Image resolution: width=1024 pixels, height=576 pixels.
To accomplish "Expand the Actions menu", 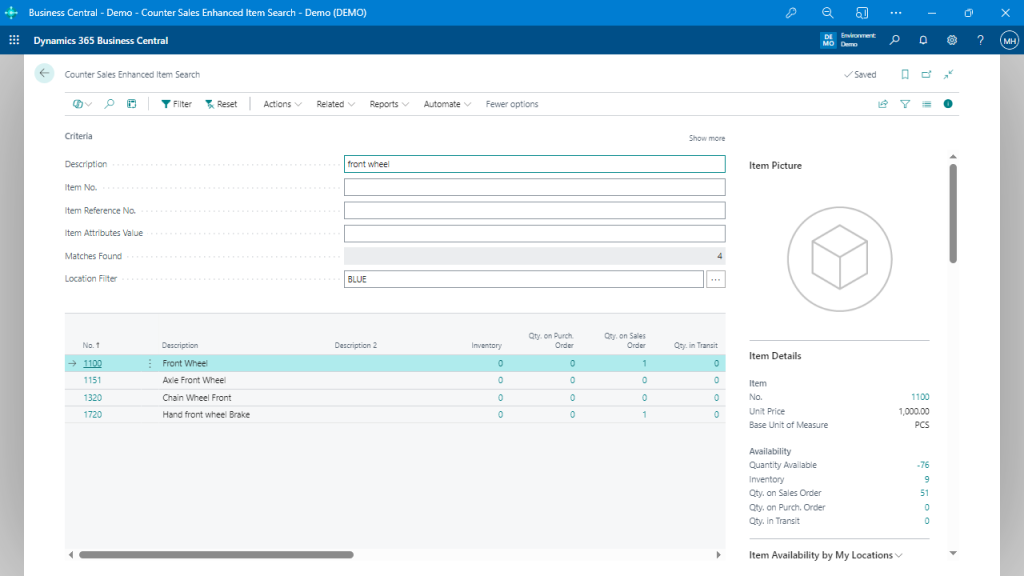I will pos(281,103).
